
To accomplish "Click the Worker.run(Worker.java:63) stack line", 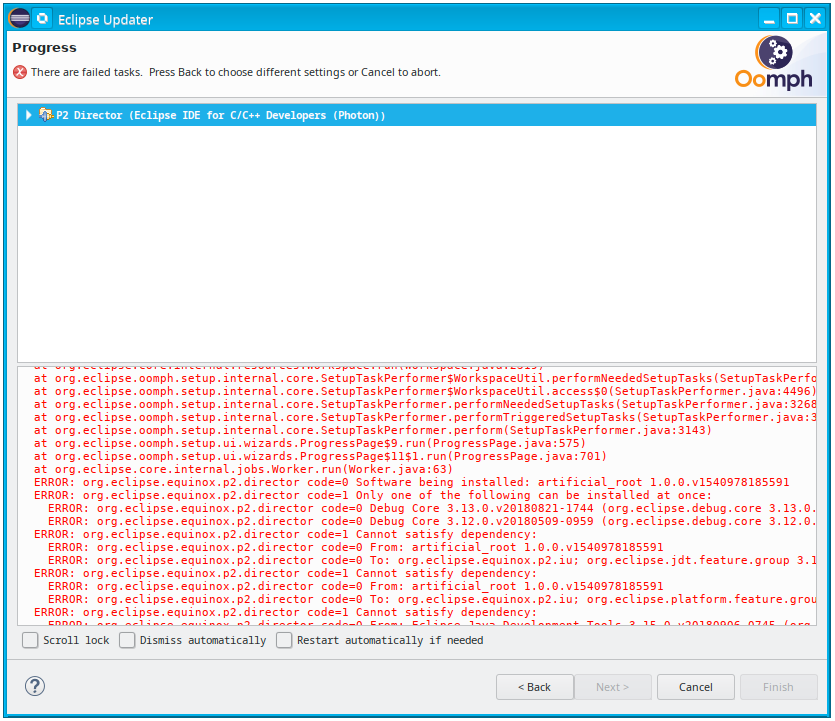I will pyautogui.click(x=243, y=469).
